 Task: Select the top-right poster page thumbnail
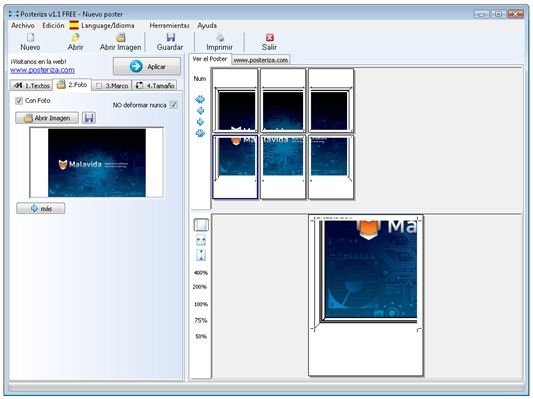[x=331, y=100]
